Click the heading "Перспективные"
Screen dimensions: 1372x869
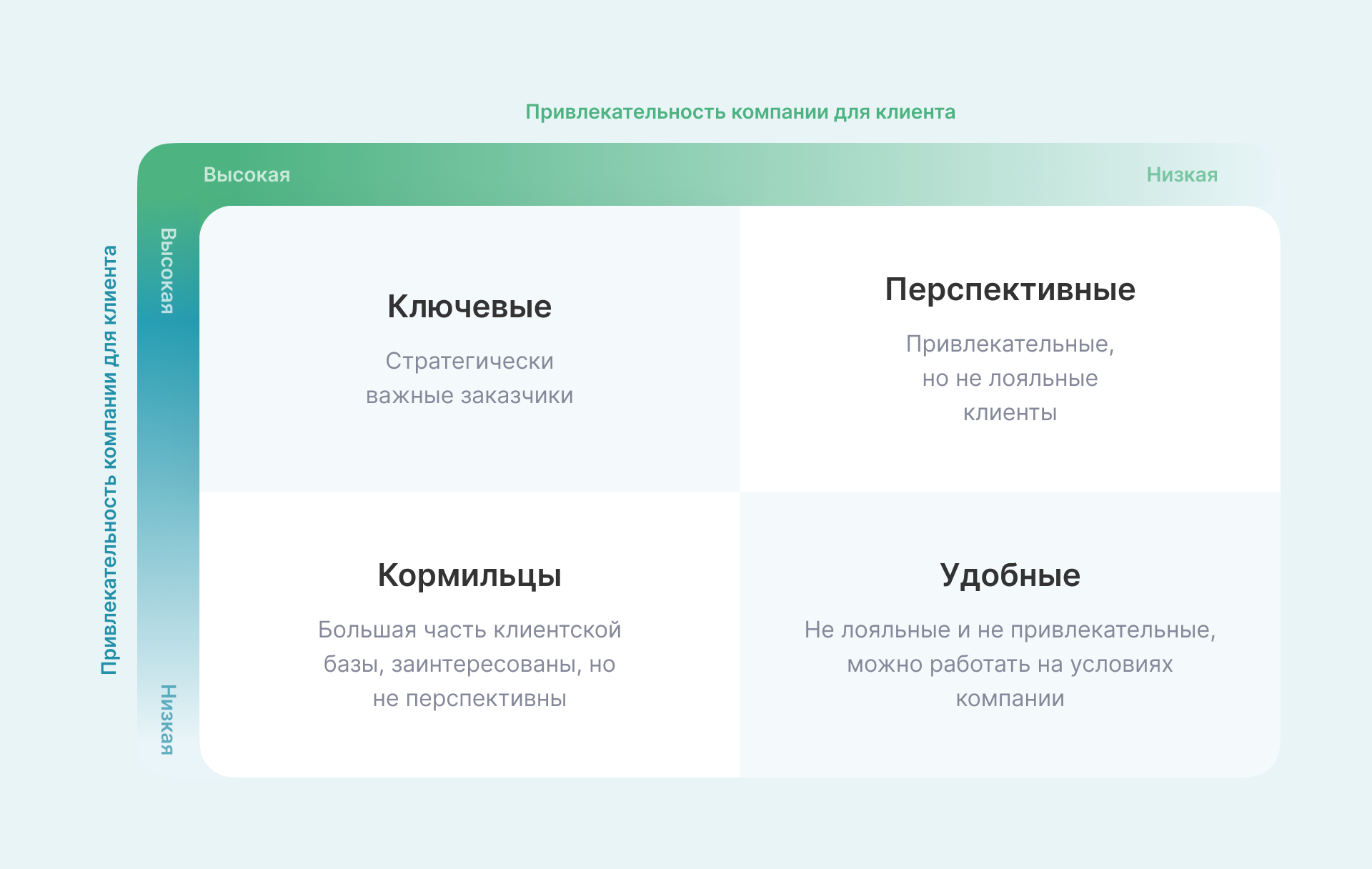[1010, 289]
